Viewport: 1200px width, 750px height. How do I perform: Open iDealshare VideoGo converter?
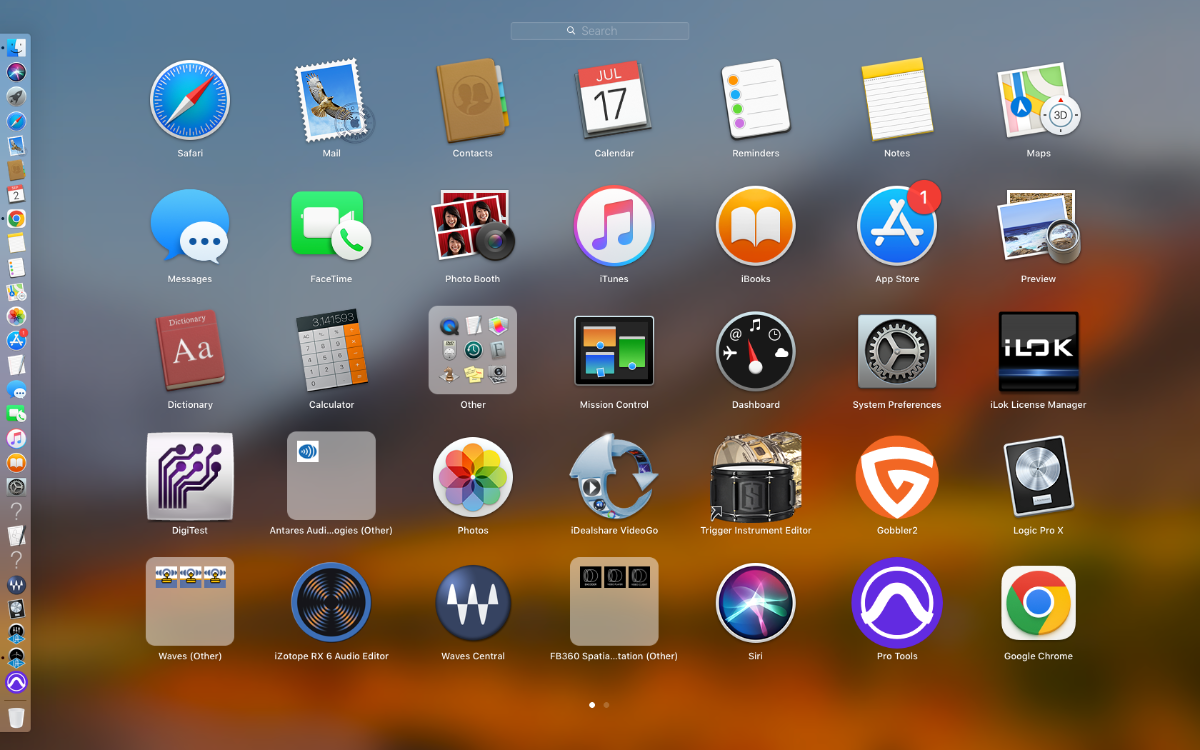tap(614, 477)
